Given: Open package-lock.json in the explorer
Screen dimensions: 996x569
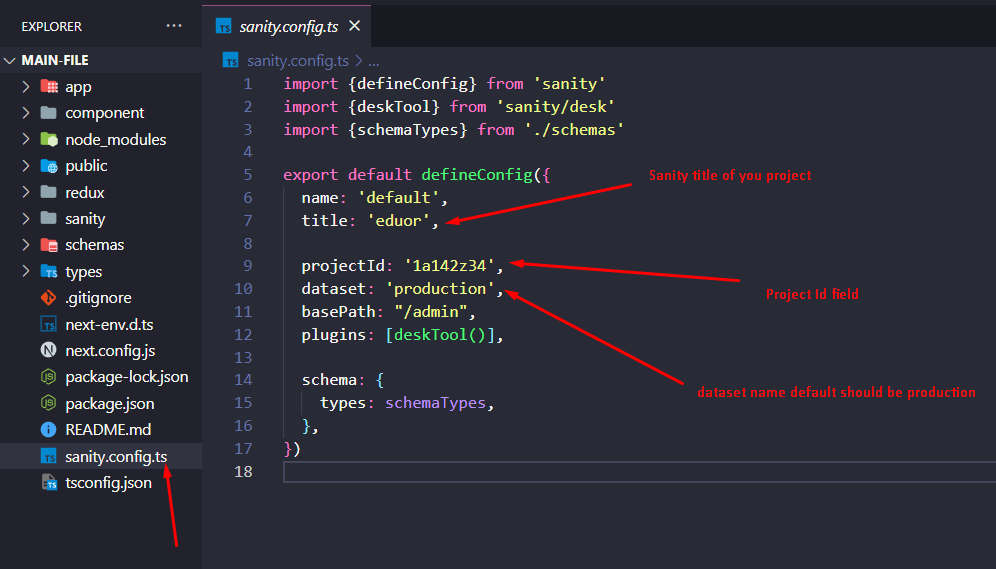Looking at the screenshot, I should [126, 377].
